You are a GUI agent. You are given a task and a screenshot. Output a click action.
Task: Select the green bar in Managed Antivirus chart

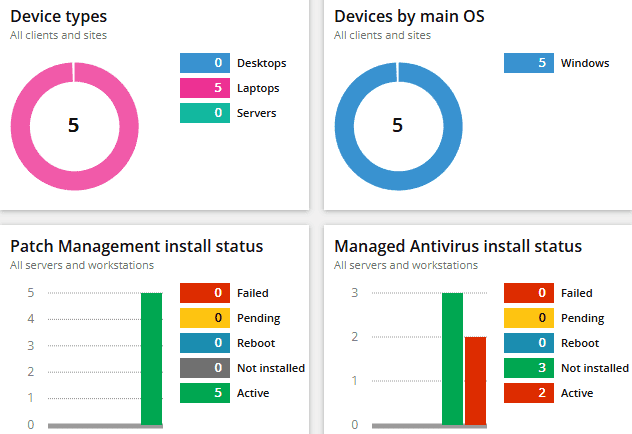[x=453, y=359]
